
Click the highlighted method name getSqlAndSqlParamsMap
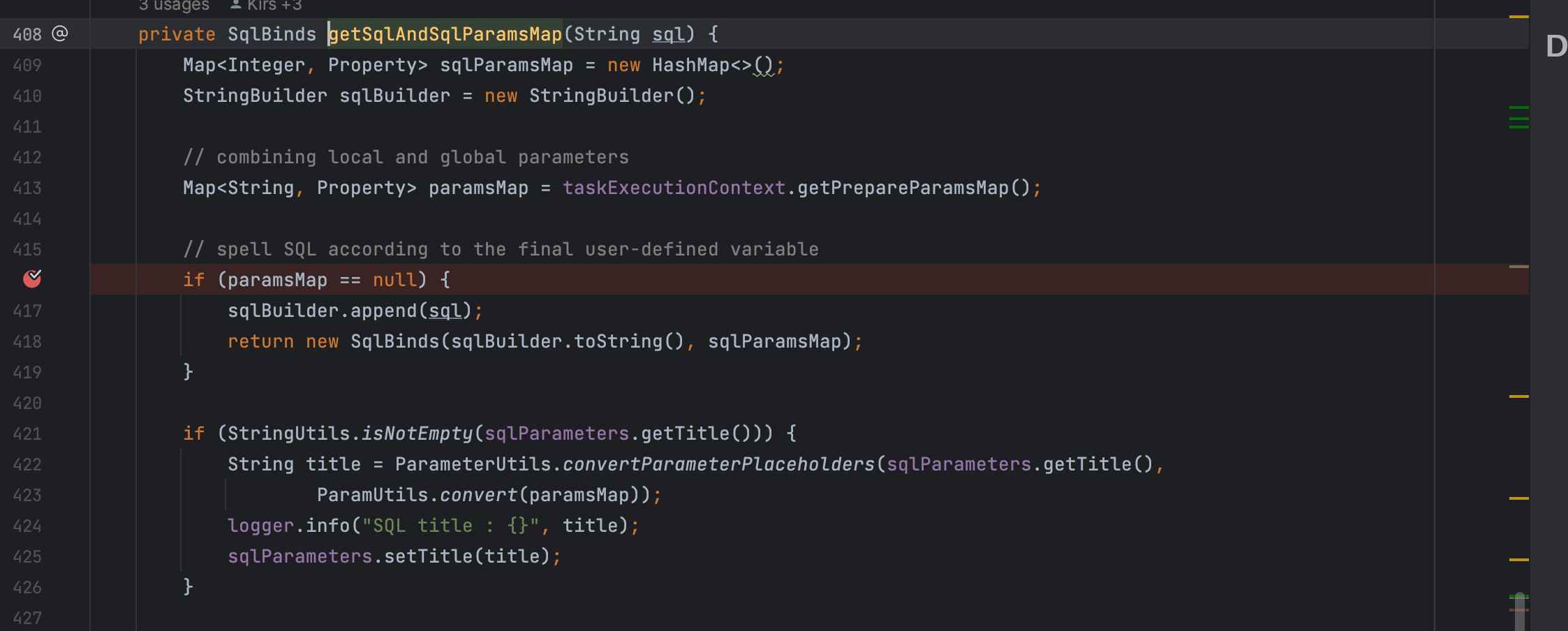(445, 34)
